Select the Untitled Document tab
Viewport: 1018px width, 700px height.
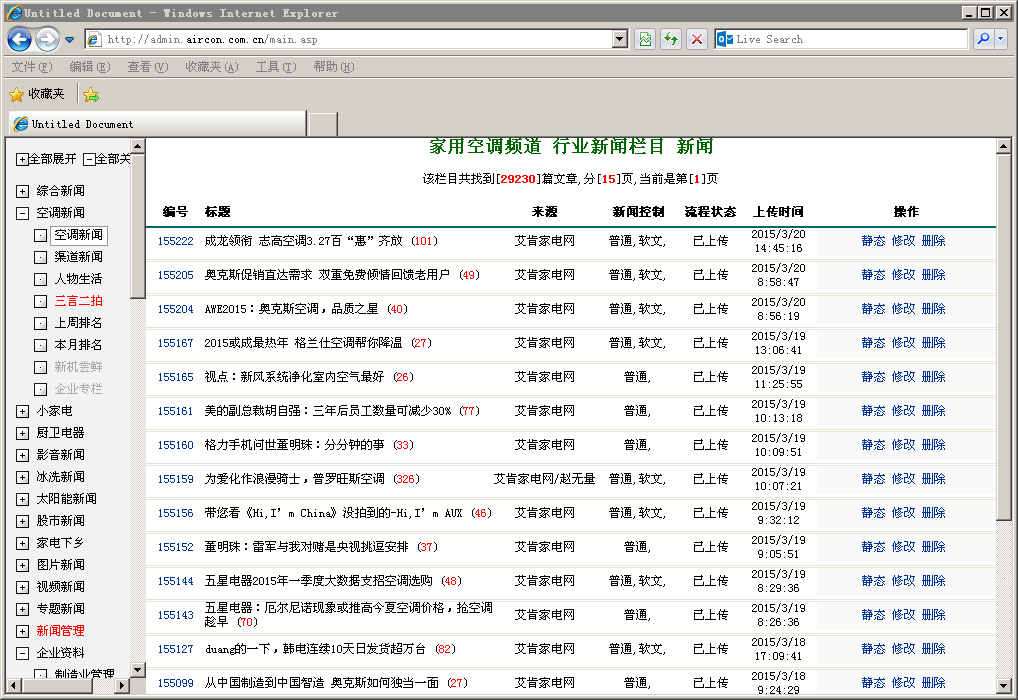(x=157, y=124)
